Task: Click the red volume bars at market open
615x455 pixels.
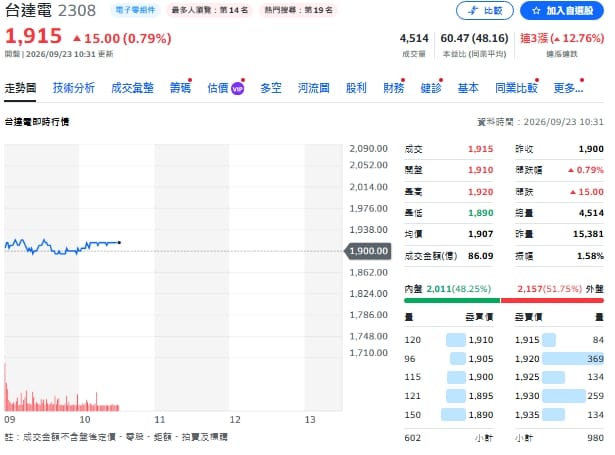Action: [x=5, y=388]
